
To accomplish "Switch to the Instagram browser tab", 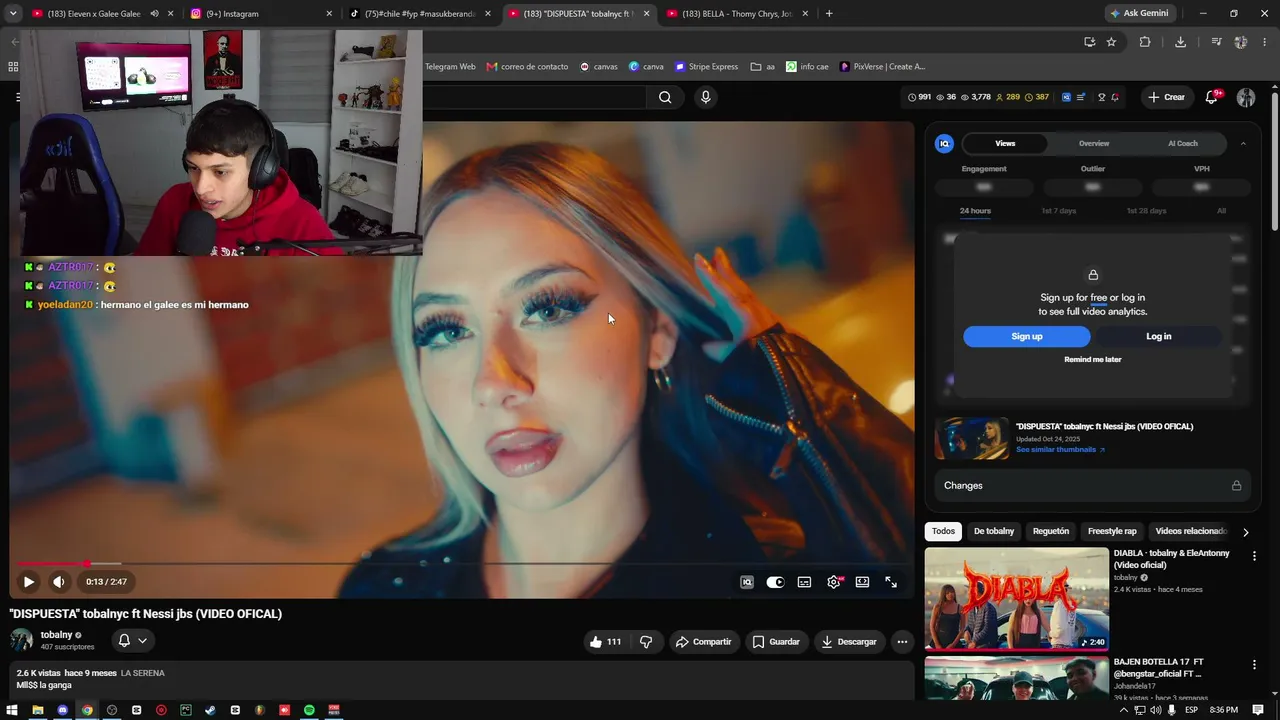I will pyautogui.click(x=261, y=14).
